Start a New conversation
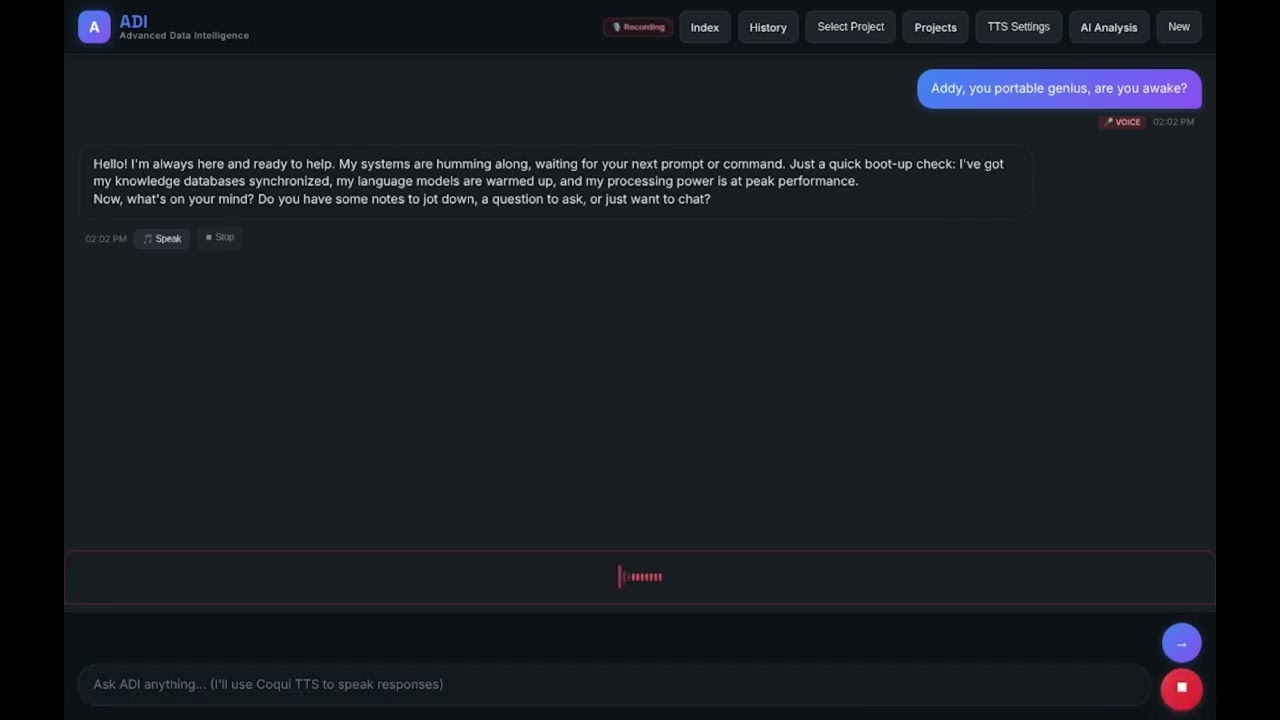1280x720 pixels. point(1179,27)
